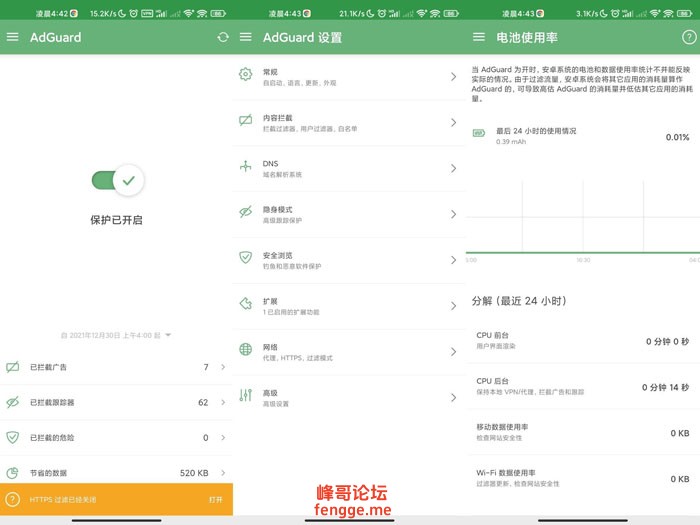This screenshot has width=700, height=525.
Task: Open 高级 settings entry
Action: click(x=349, y=398)
